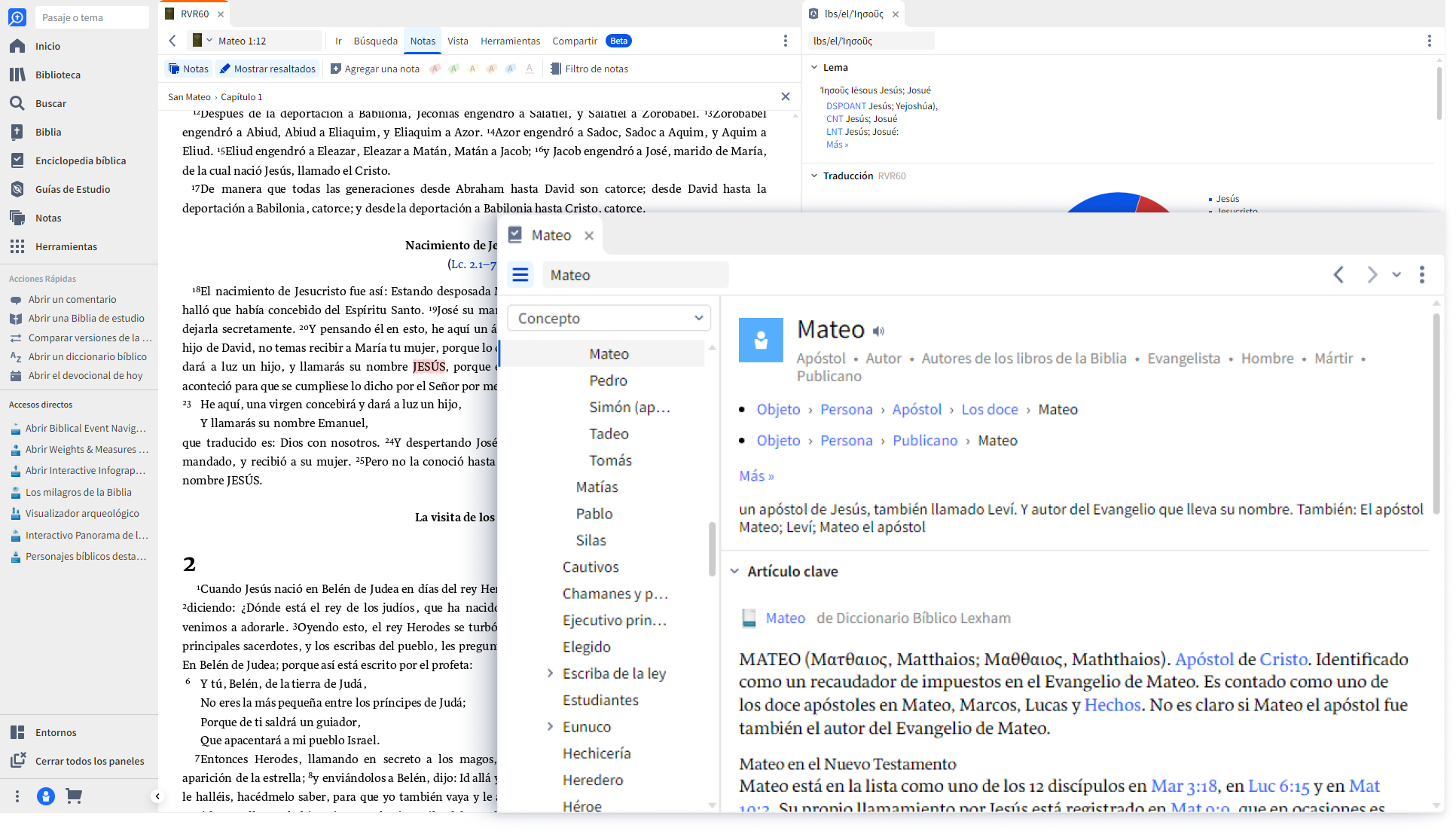The height and width of the screenshot is (840, 1456).
Task: Expand Escriba de la ley item
Action: coord(550,674)
